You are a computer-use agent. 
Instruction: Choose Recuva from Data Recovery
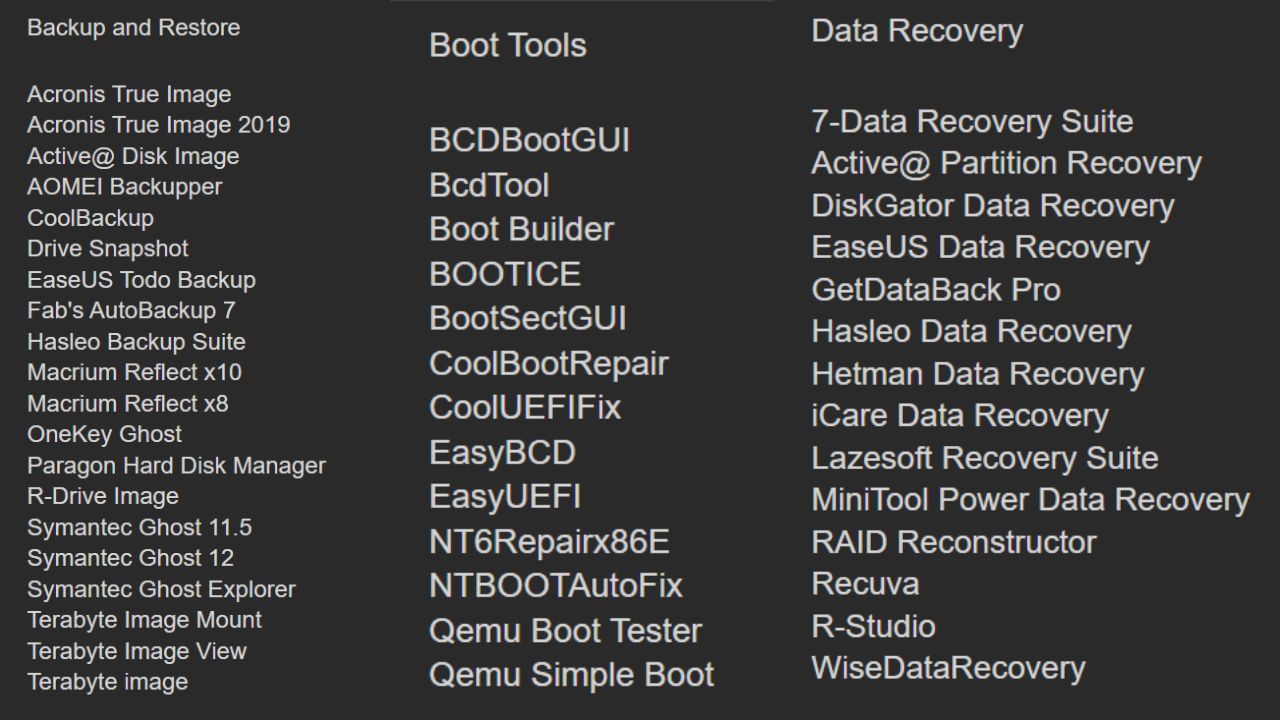pos(851,583)
